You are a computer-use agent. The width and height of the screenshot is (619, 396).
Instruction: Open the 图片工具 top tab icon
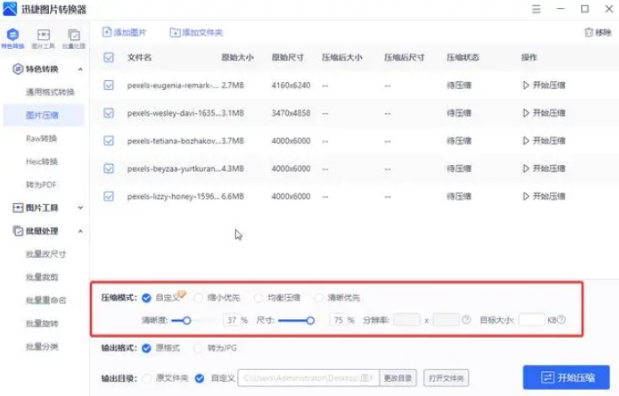point(43,38)
